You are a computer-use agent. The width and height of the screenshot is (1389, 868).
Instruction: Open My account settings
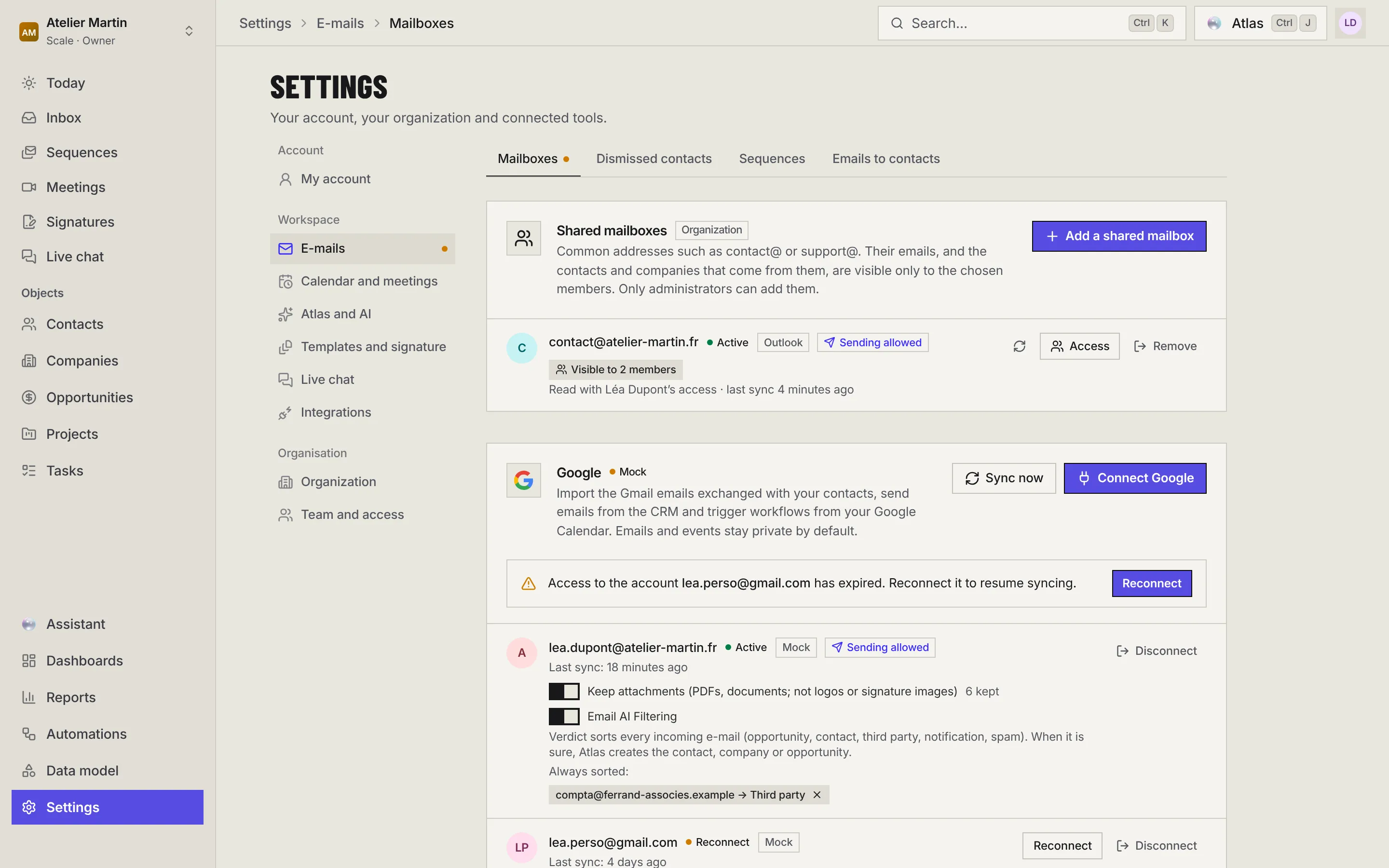point(362,179)
